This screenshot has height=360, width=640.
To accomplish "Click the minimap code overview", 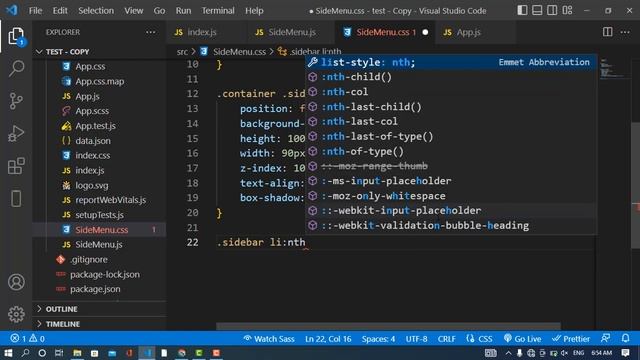I will click(x=614, y=69).
